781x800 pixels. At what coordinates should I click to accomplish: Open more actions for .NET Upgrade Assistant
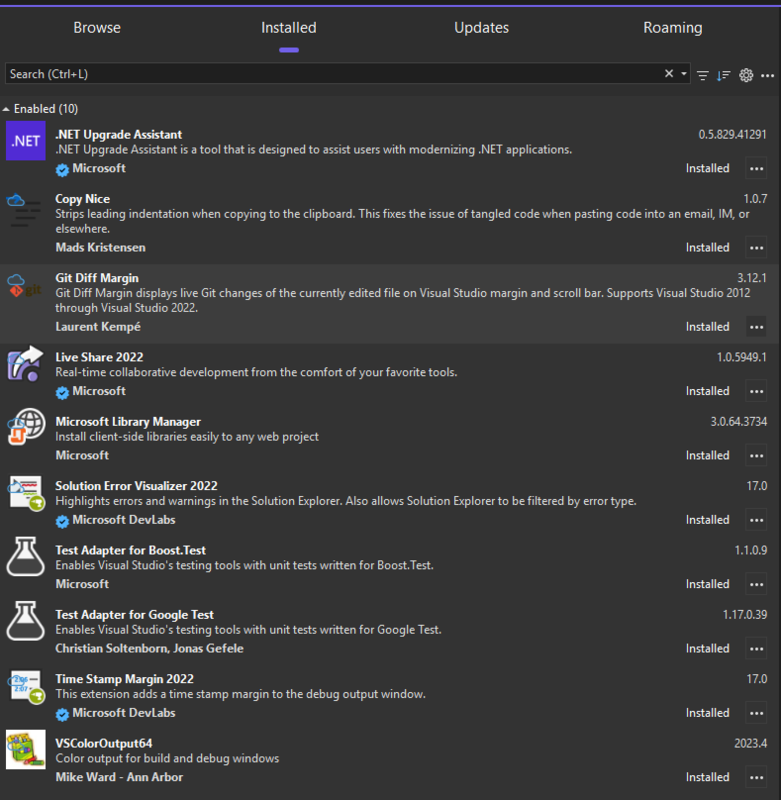tap(756, 168)
